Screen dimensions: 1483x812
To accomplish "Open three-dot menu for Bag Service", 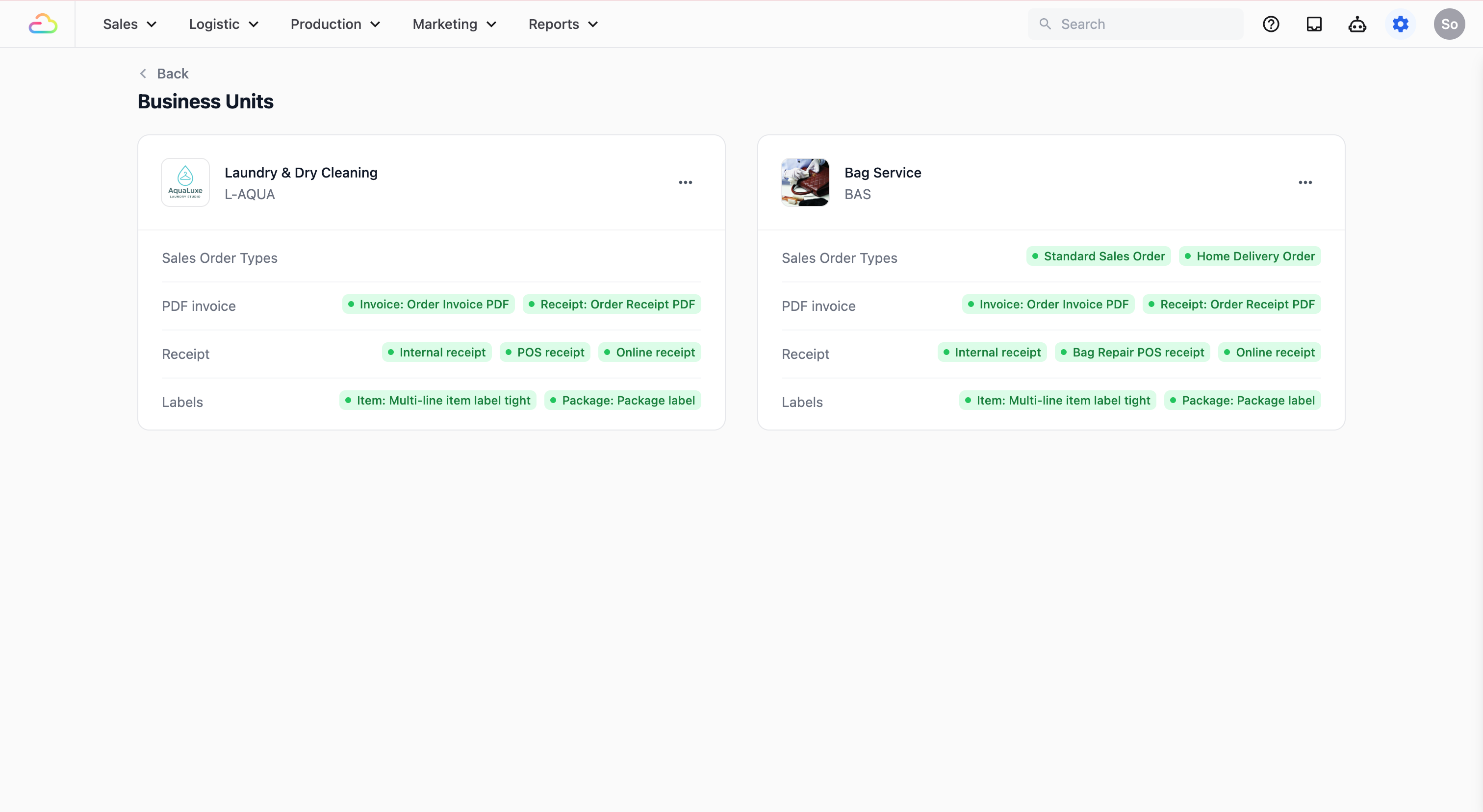I will [x=1304, y=182].
